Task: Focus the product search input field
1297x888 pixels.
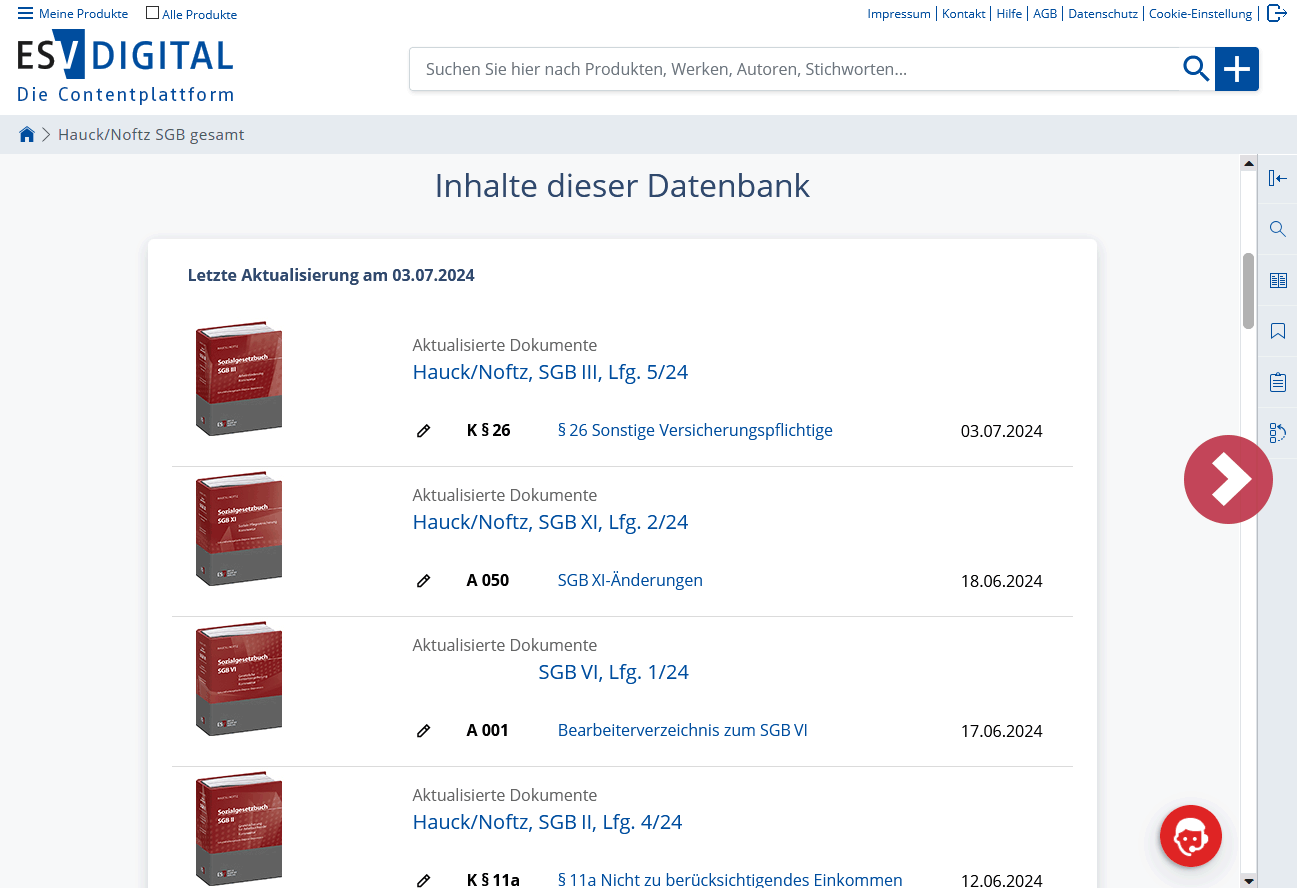Action: coord(795,69)
